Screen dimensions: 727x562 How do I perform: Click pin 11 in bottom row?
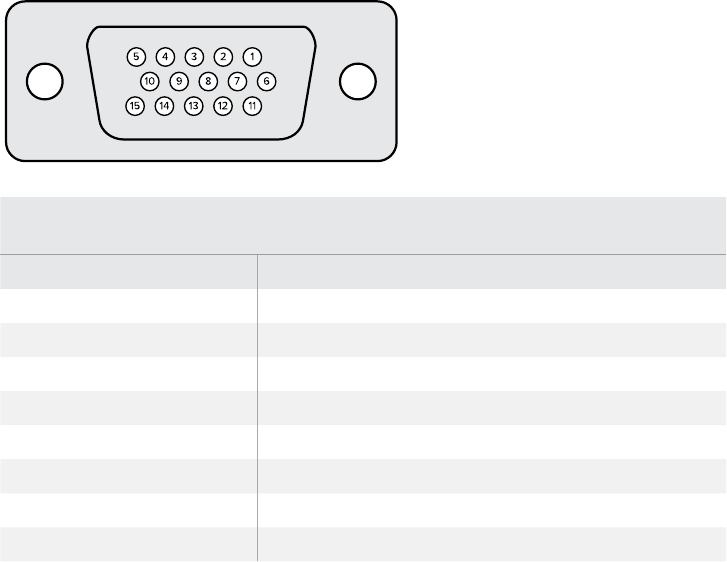click(252, 106)
